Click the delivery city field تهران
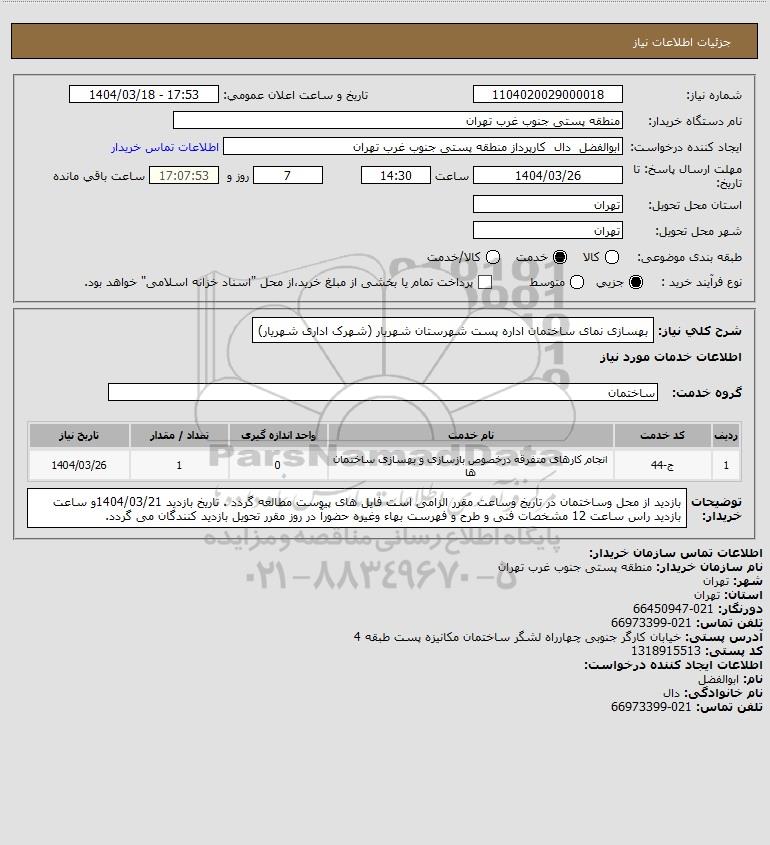 pos(547,231)
